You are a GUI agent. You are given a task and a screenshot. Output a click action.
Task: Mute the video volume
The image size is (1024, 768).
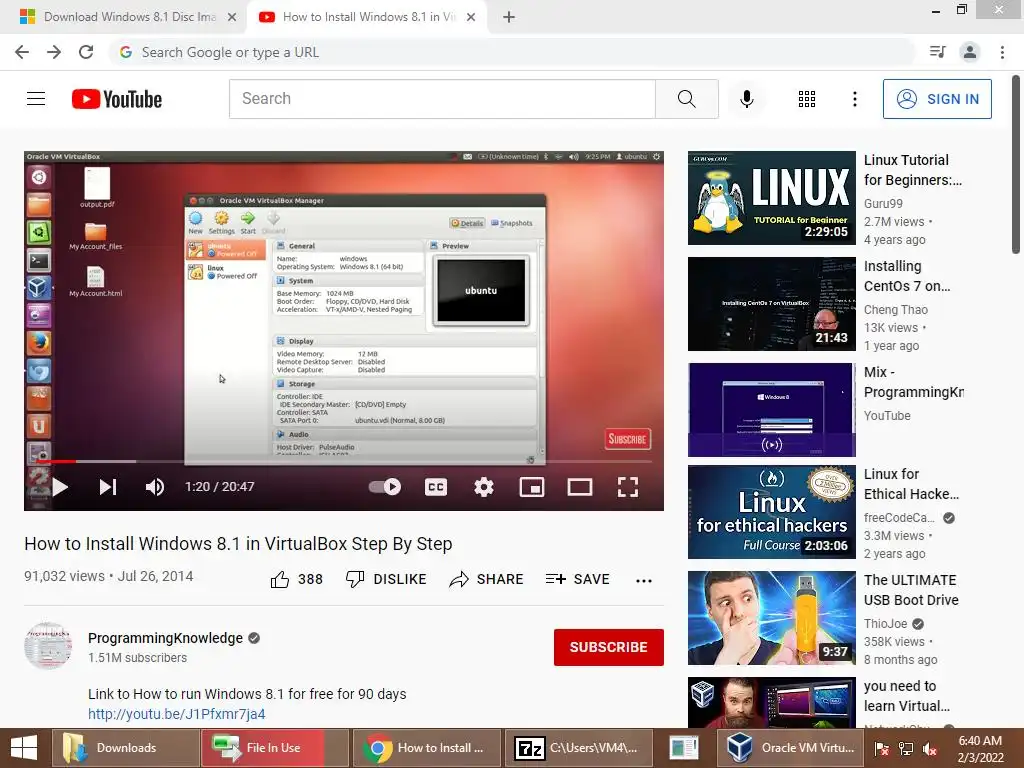(x=155, y=487)
